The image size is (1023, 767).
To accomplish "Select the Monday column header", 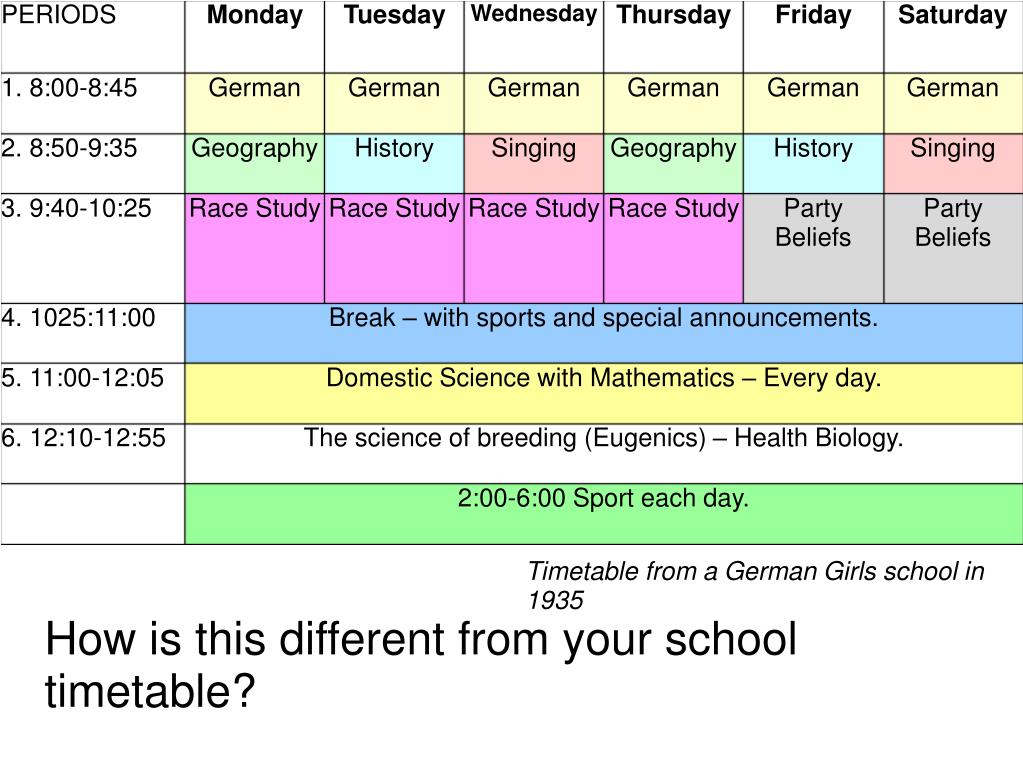I will coord(254,37).
